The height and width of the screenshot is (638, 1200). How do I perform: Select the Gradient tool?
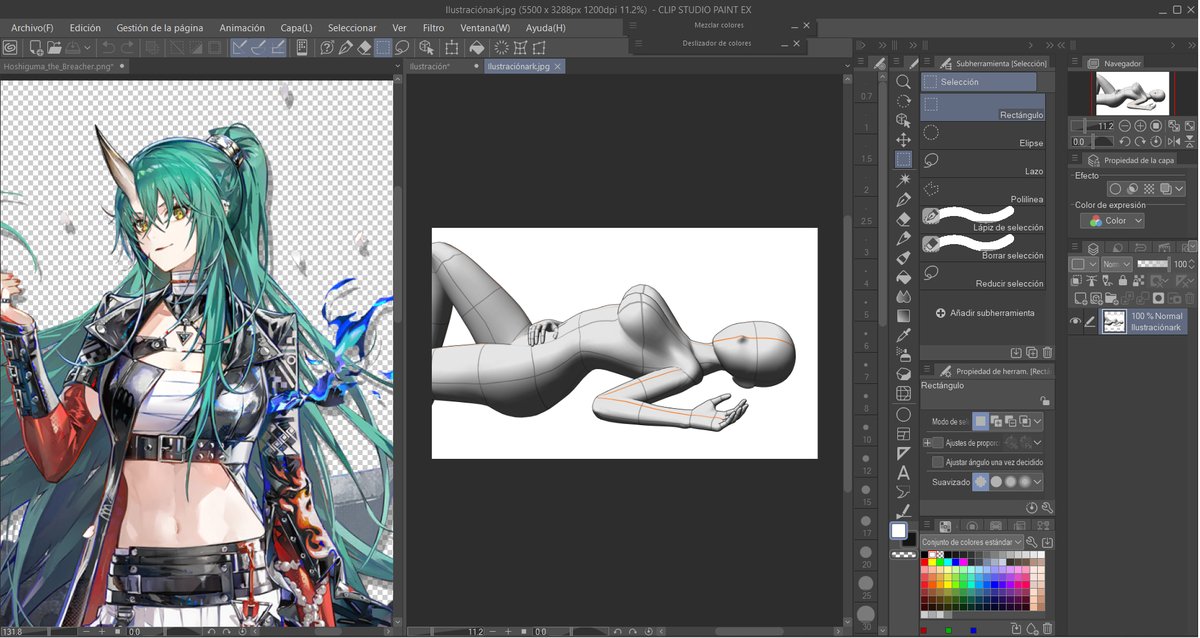click(903, 315)
